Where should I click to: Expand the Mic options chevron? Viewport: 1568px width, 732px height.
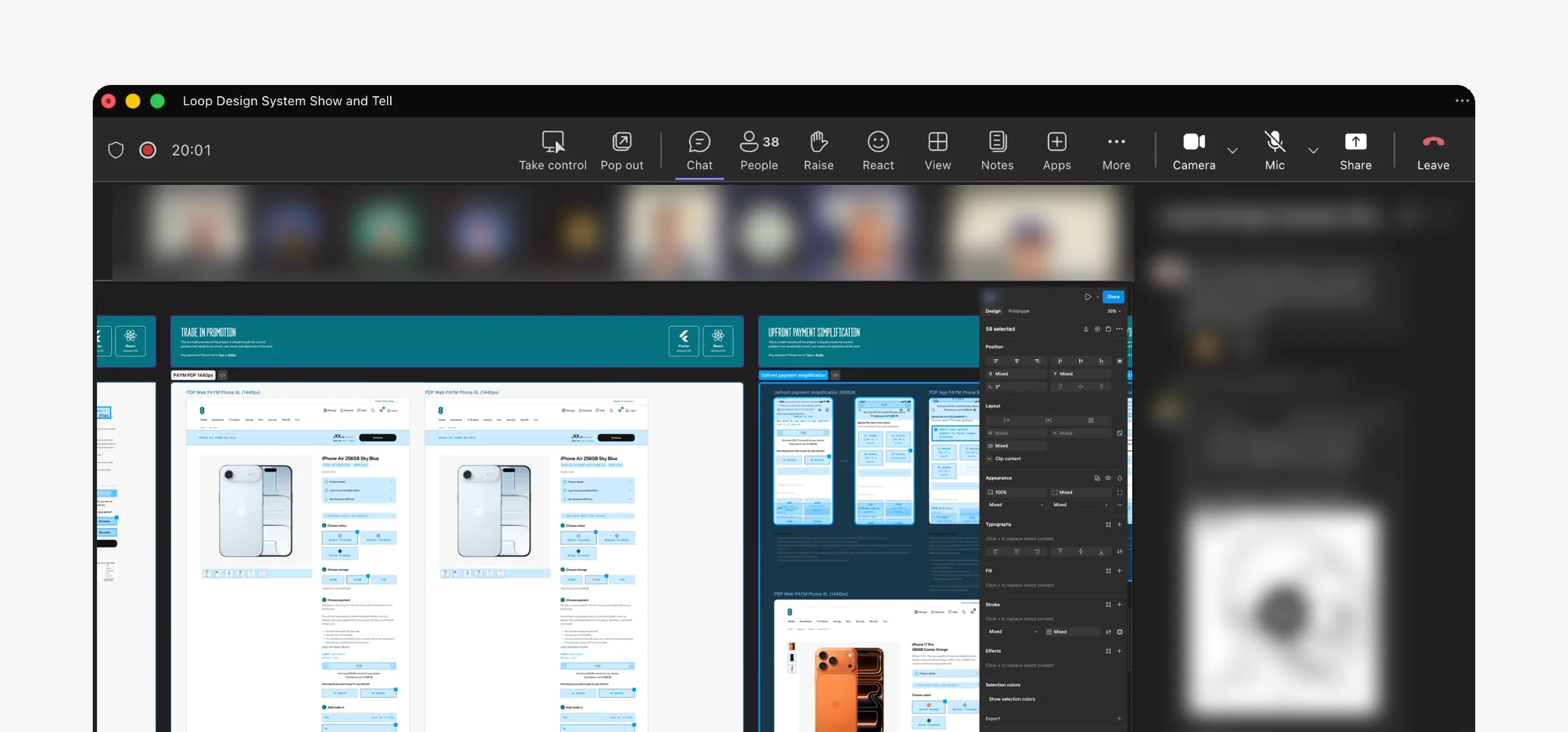[x=1313, y=150]
